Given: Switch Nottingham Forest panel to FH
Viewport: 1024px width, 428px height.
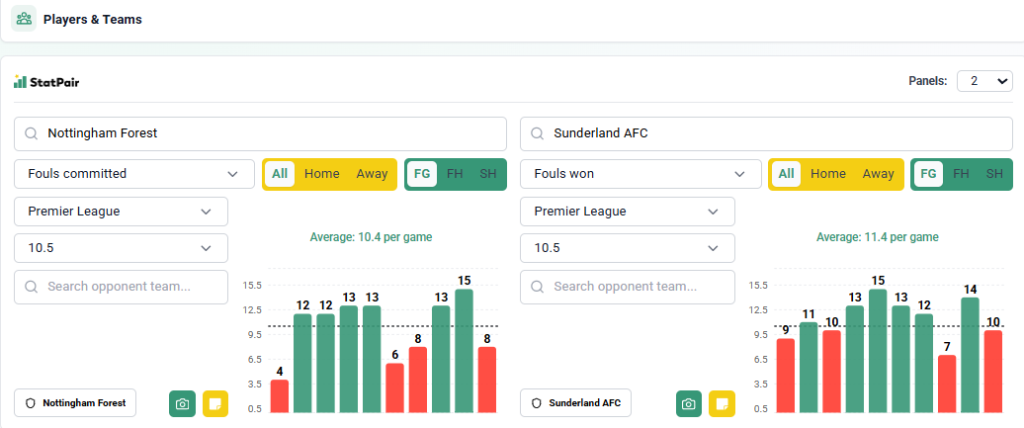Looking at the screenshot, I should (x=455, y=174).
